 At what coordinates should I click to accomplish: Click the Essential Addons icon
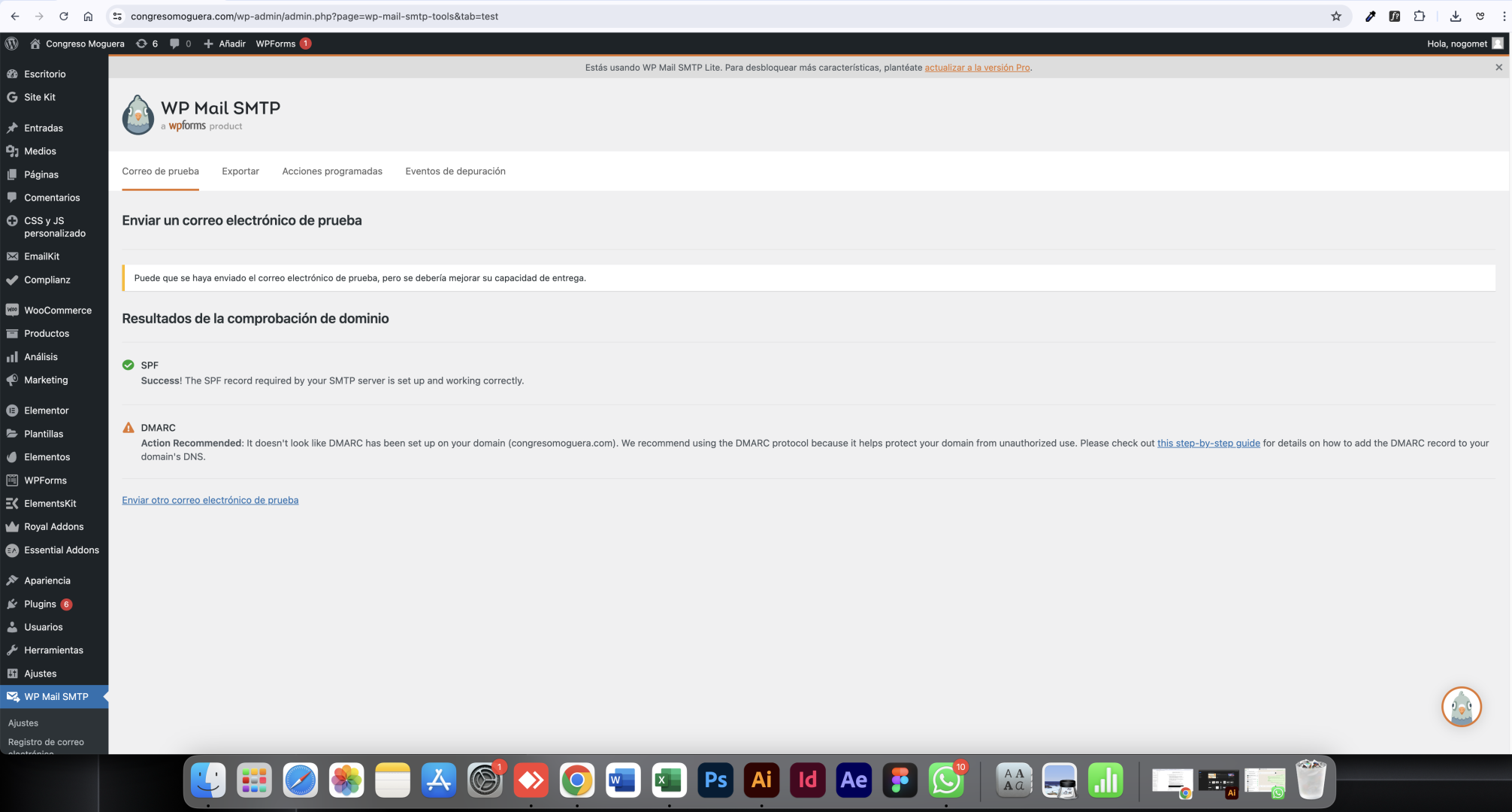coord(12,550)
